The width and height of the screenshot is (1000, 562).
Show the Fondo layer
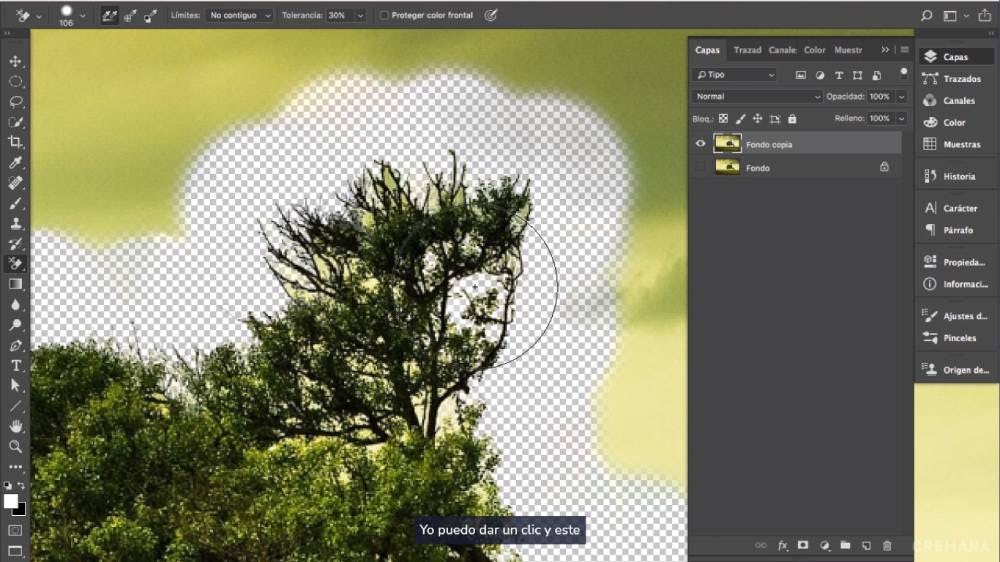coord(700,168)
